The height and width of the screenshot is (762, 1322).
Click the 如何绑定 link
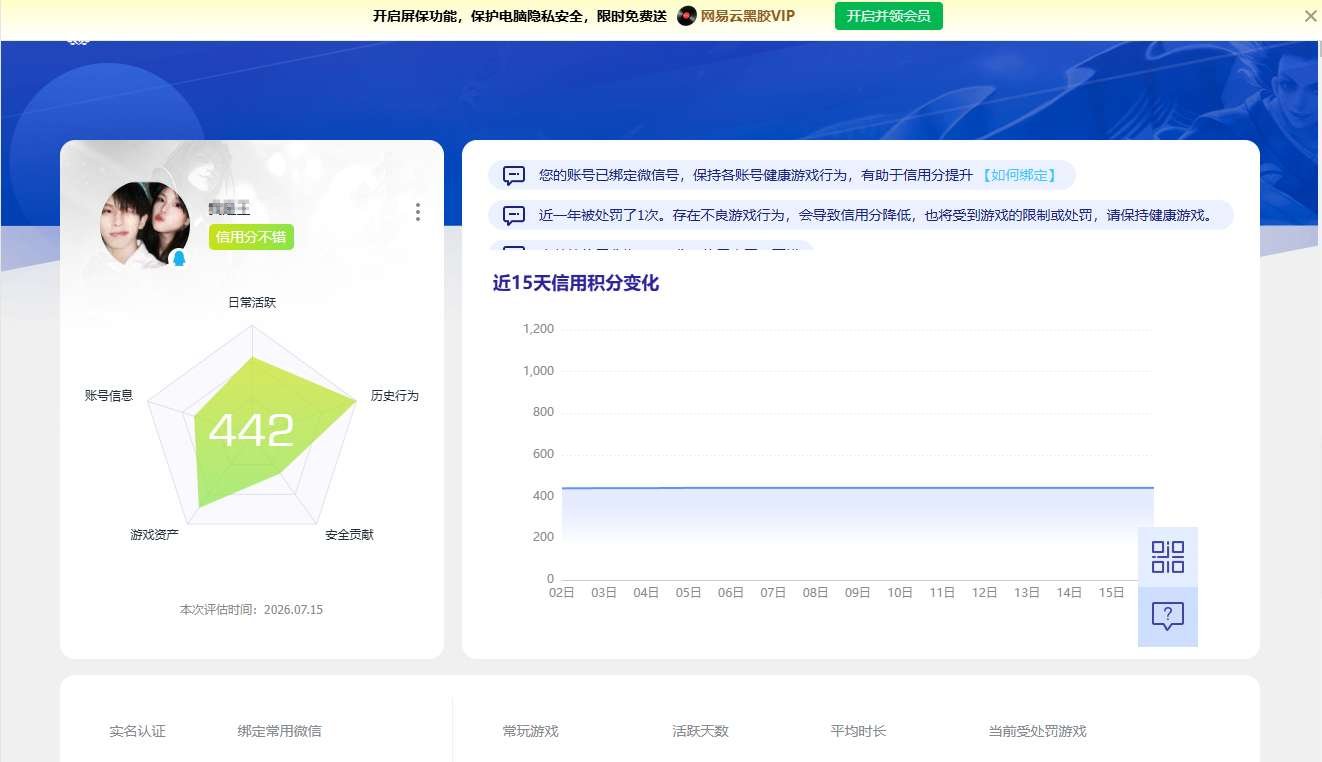[1018, 175]
